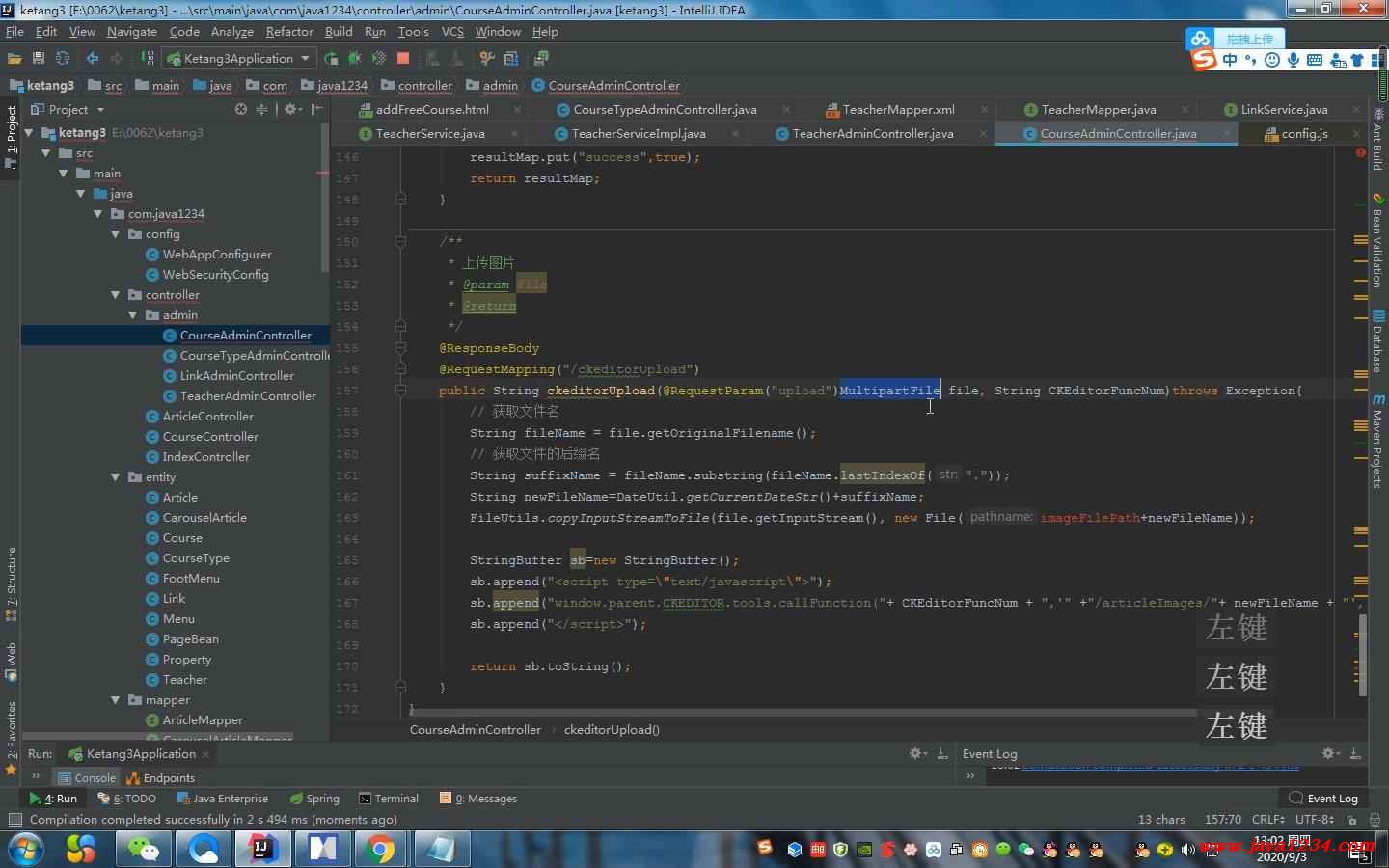Viewport: 1389px width, 868px height.
Task: Stop the running application red square
Action: pos(403,58)
